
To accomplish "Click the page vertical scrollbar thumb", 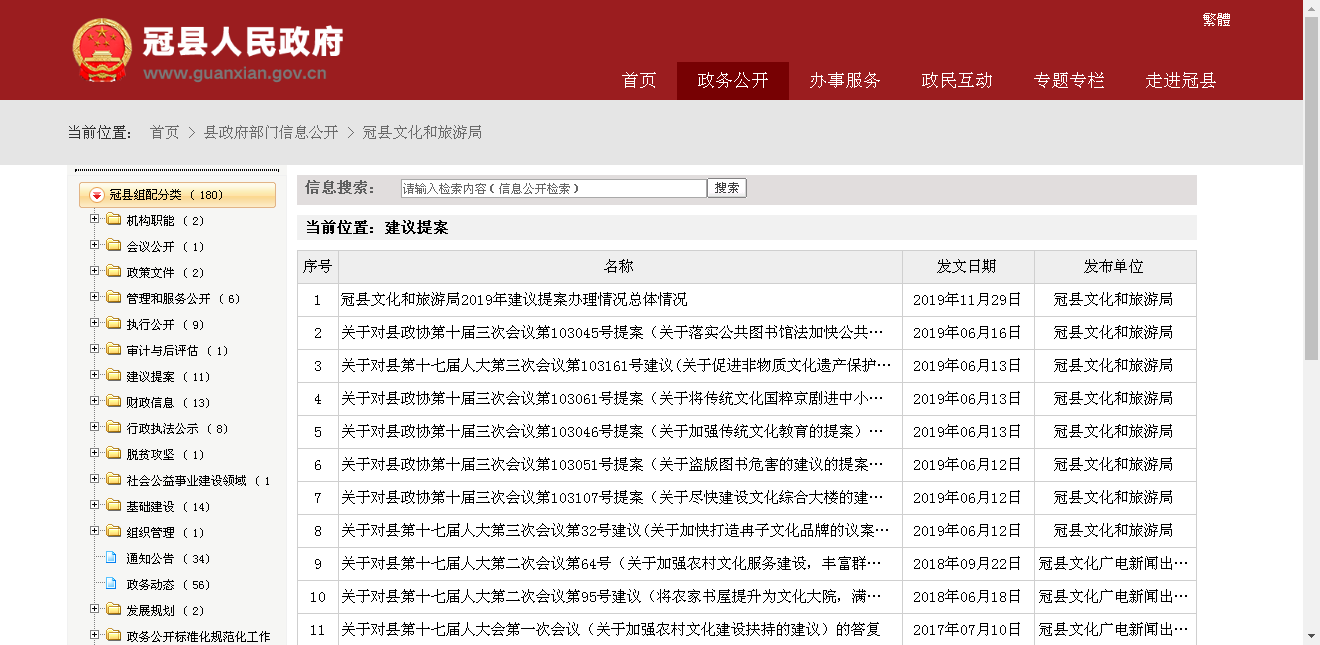I will click(x=1312, y=188).
